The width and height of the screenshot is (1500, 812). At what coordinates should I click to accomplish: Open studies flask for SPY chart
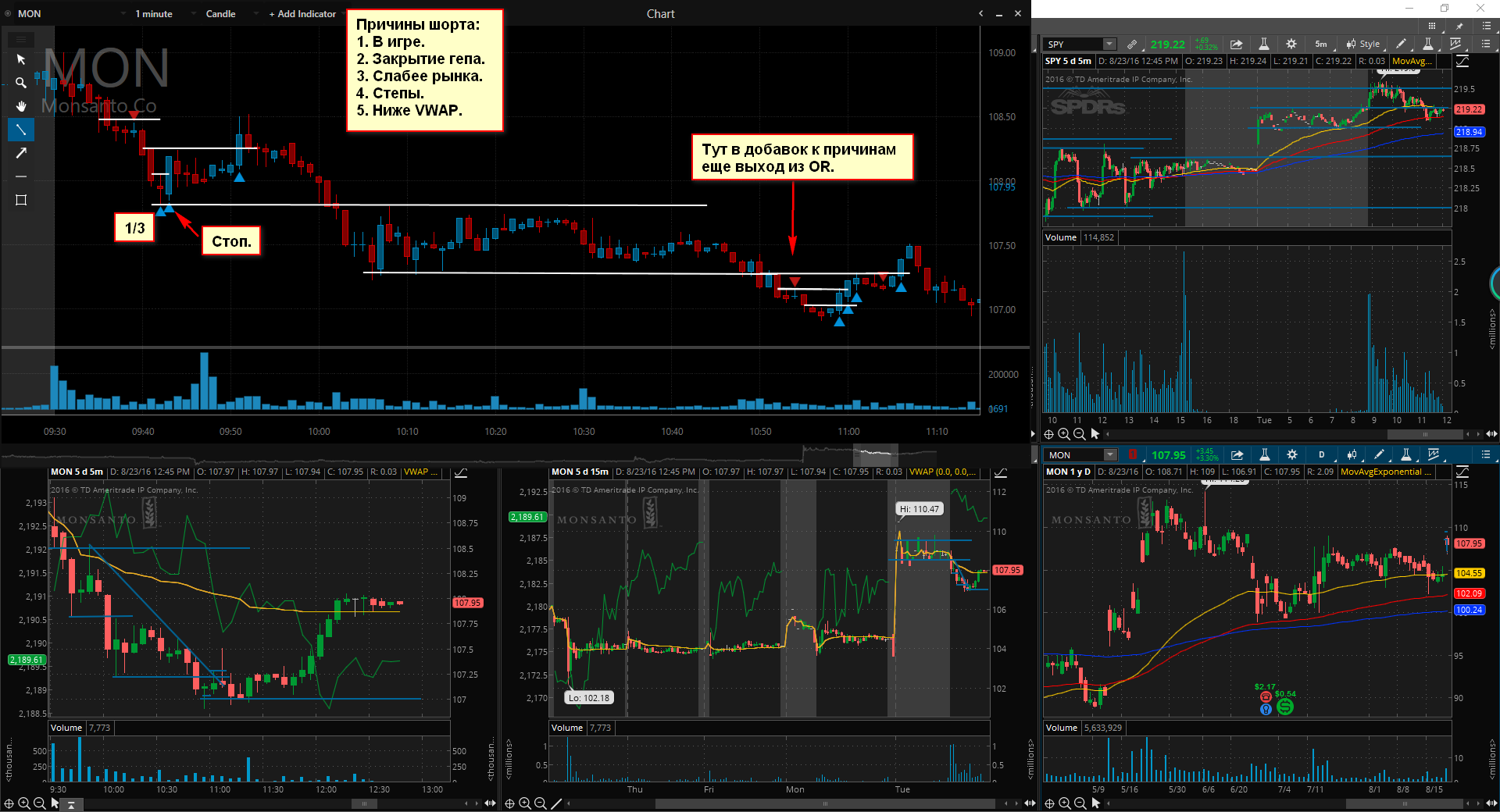(x=1264, y=44)
